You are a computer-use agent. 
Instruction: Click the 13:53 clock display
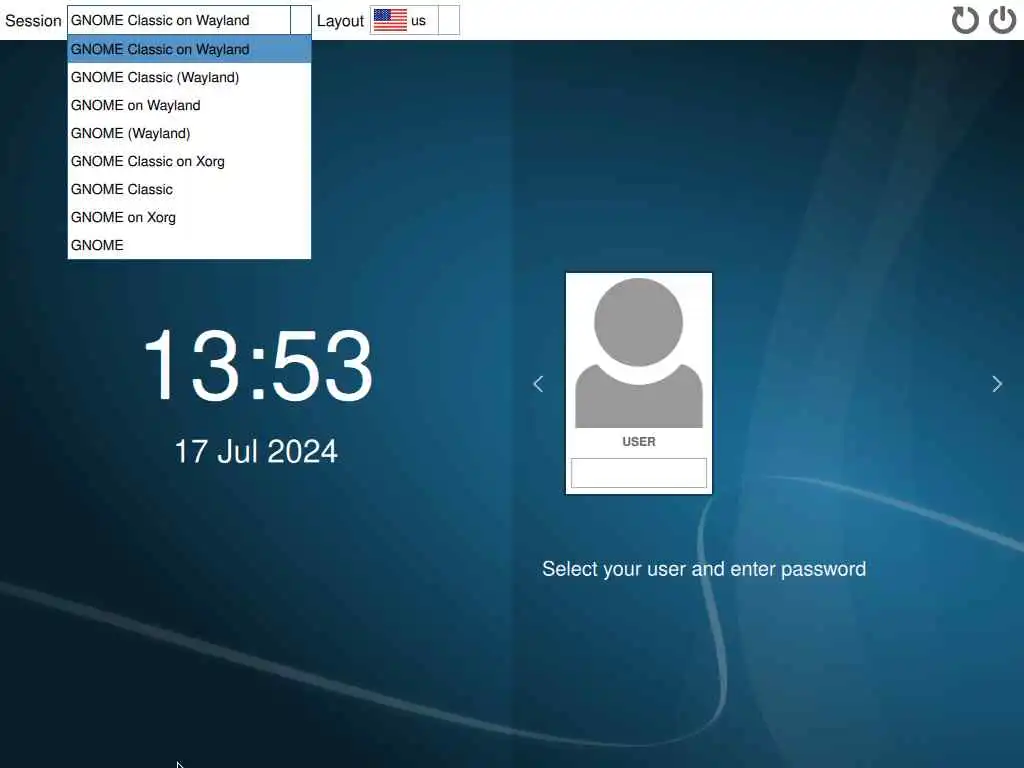(x=258, y=364)
